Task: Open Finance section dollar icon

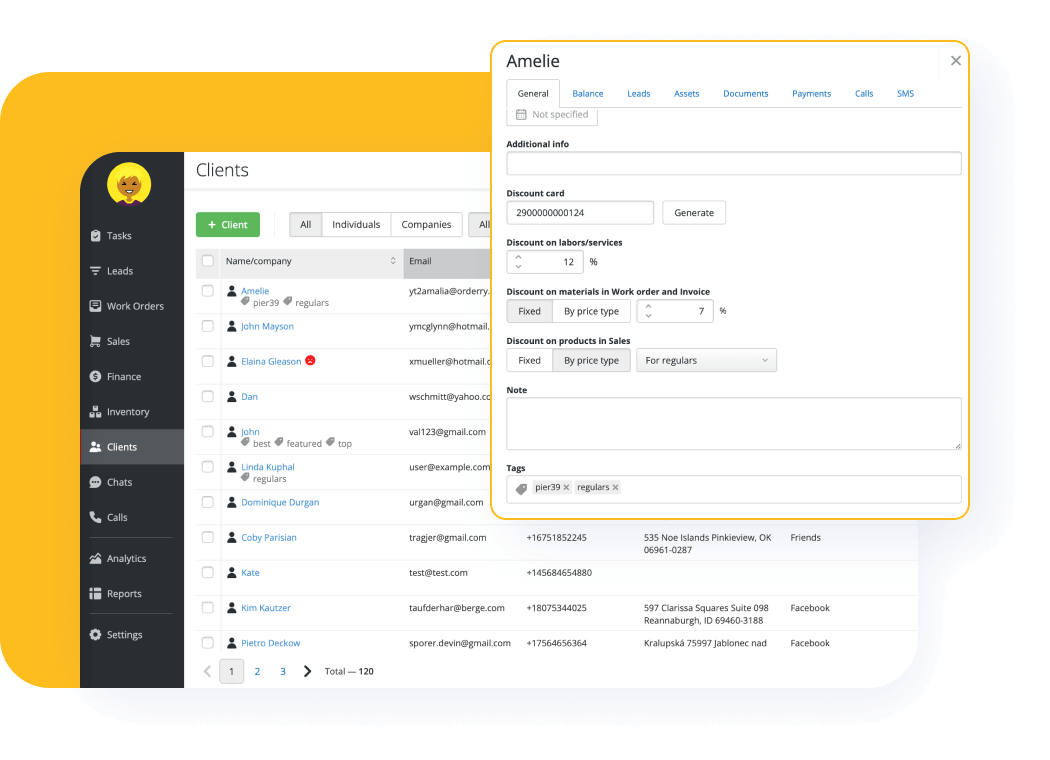Action: tap(96, 377)
